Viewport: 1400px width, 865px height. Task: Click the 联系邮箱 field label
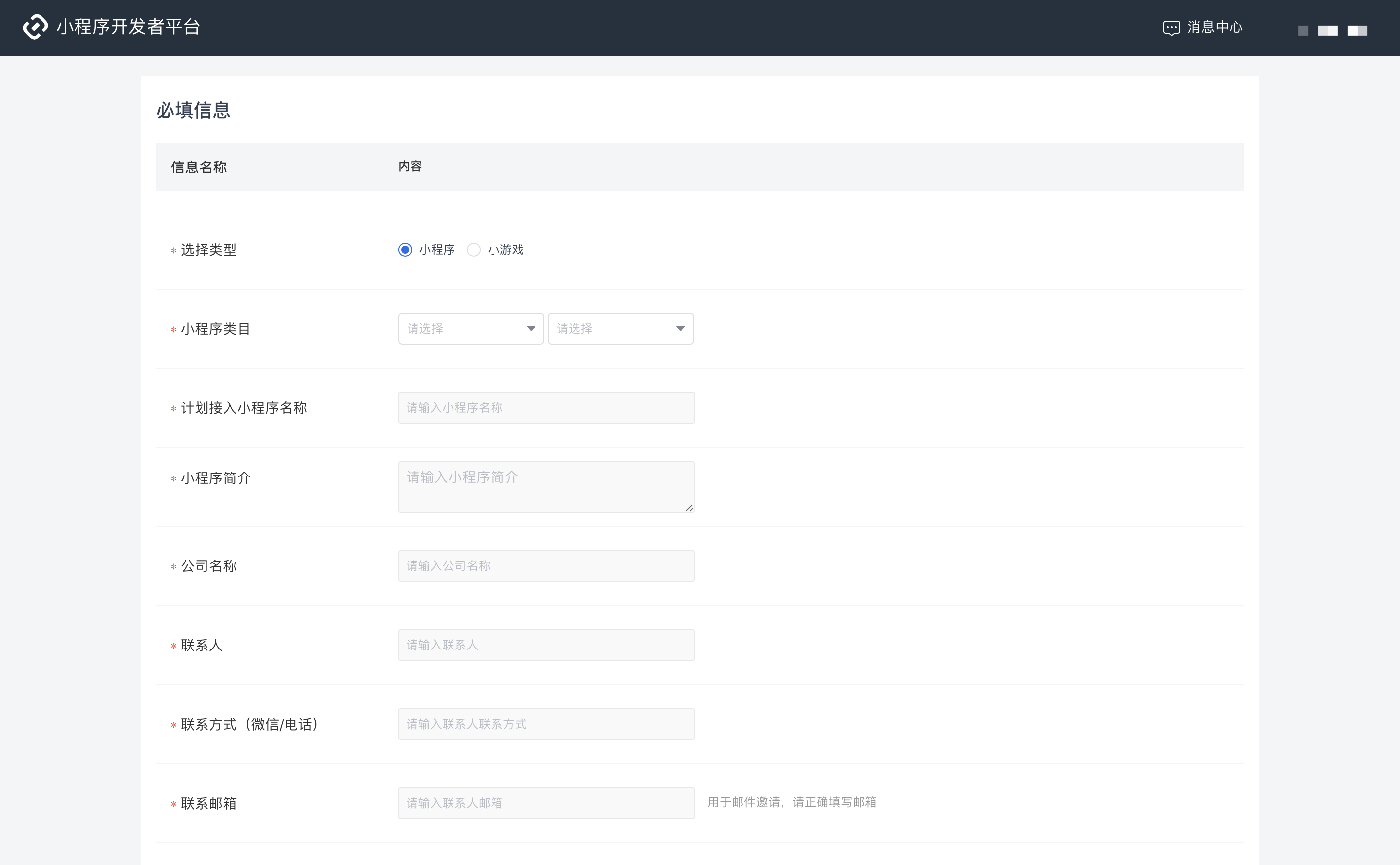208,803
